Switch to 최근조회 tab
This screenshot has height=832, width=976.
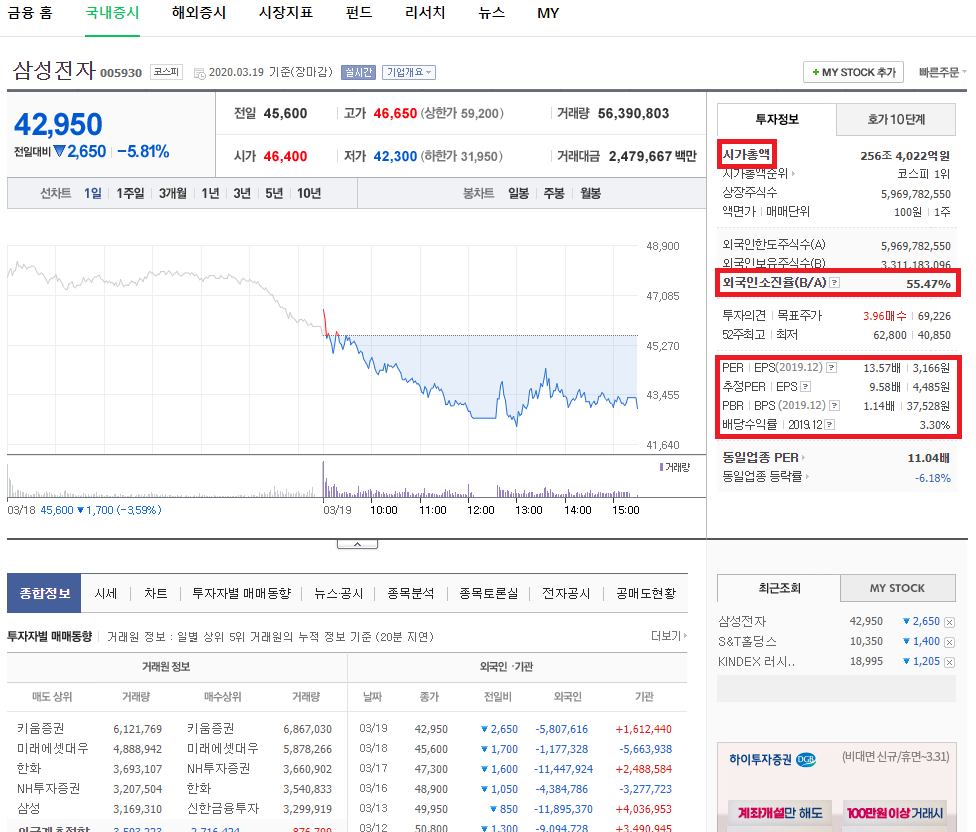click(779, 588)
